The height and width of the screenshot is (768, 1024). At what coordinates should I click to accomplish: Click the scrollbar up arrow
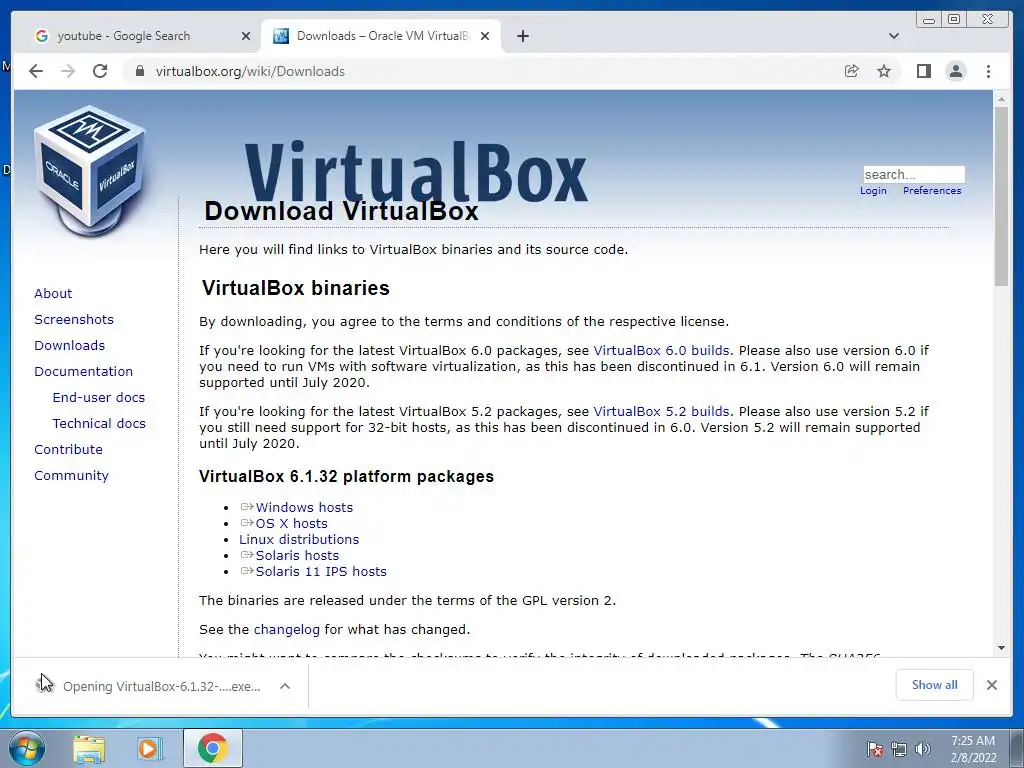point(1001,99)
